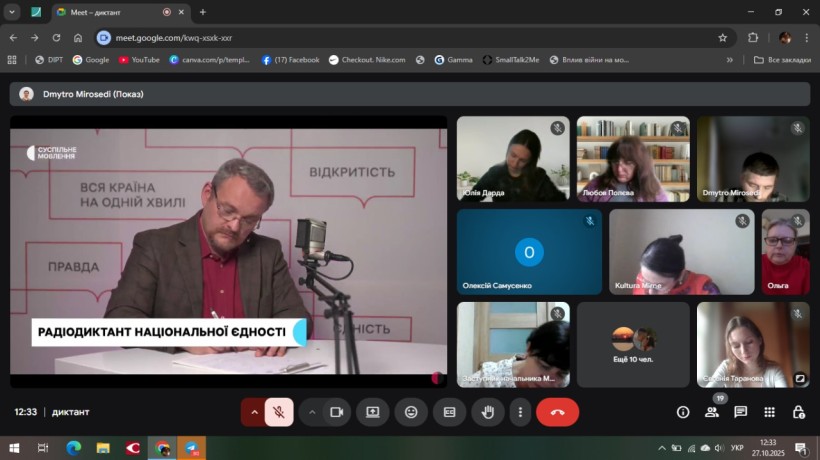
Task: Open the canva.com bookmark
Action: coord(210,60)
